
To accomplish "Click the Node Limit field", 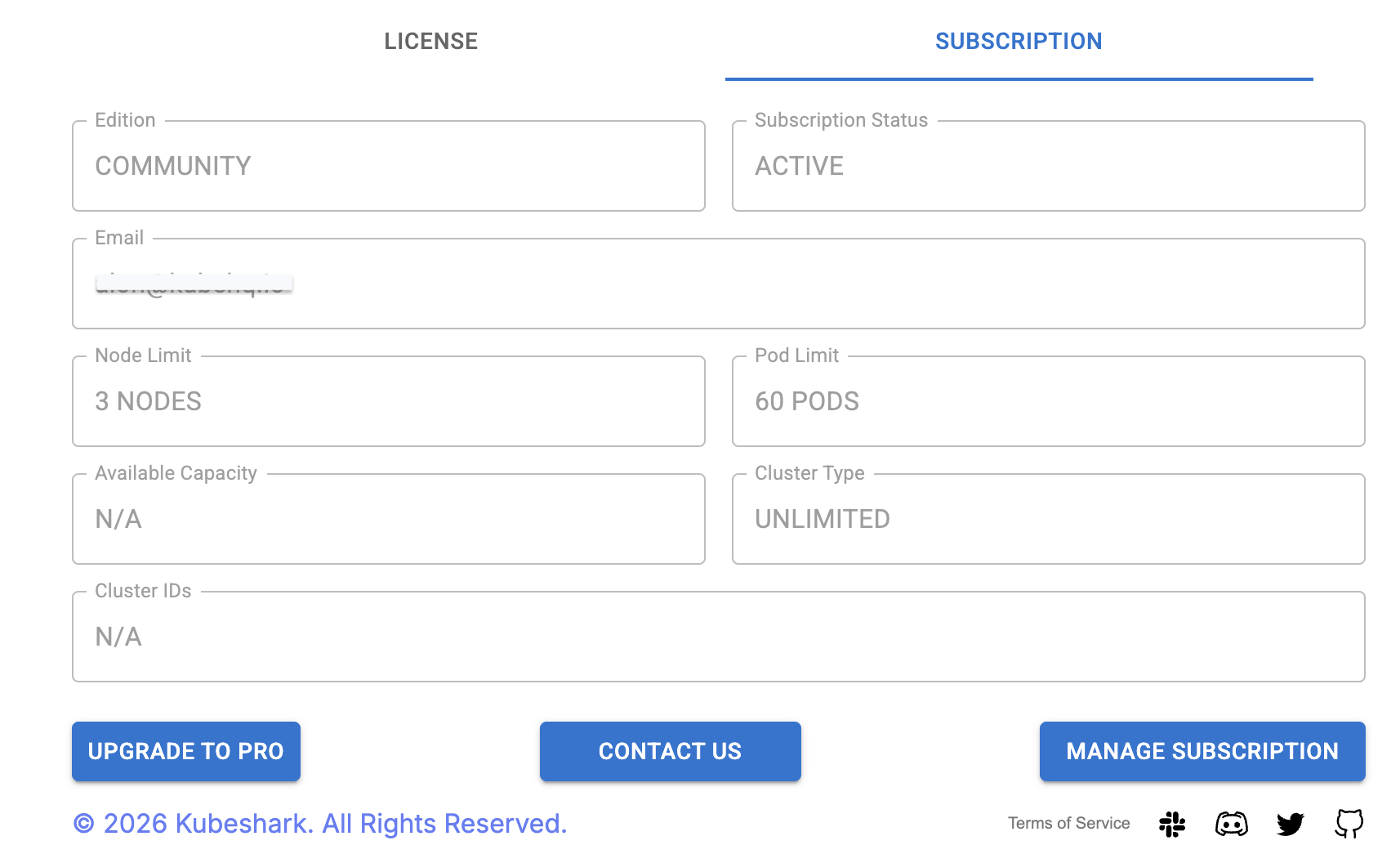I will pyautogui.click(x=388, y=401).
